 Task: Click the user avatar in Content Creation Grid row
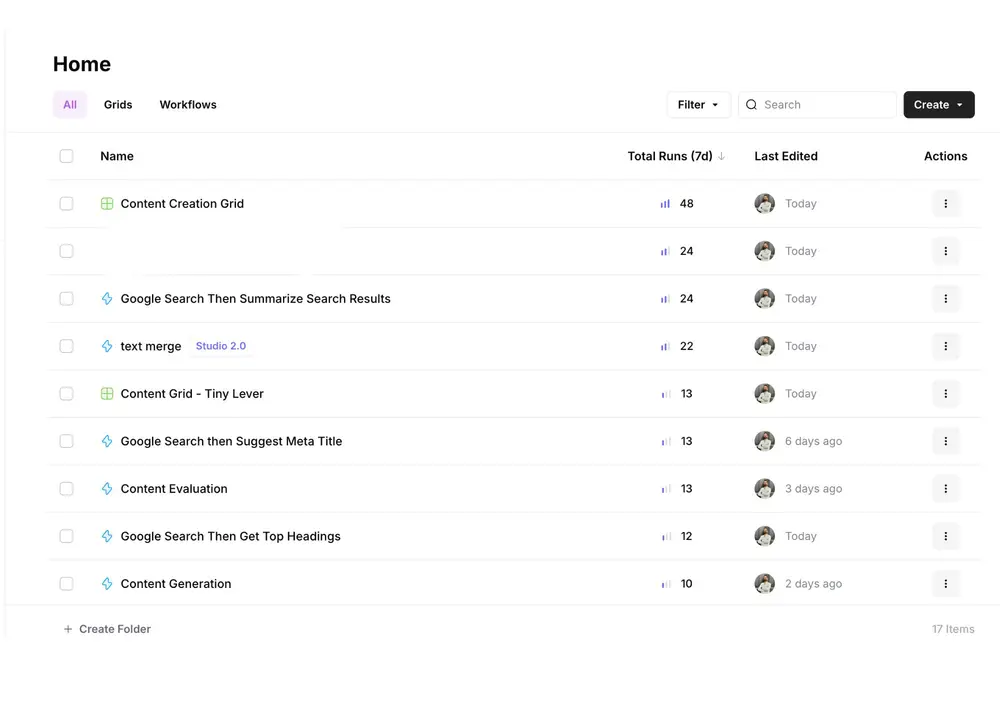765,204
